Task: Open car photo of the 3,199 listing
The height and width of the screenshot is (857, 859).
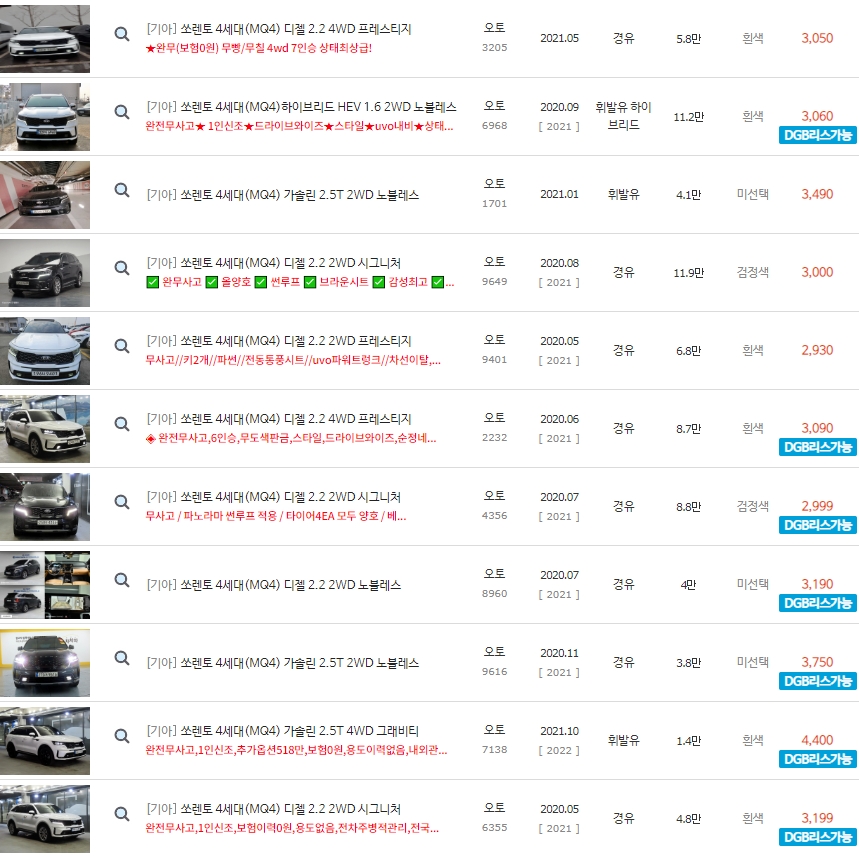Action: point(45,819)
